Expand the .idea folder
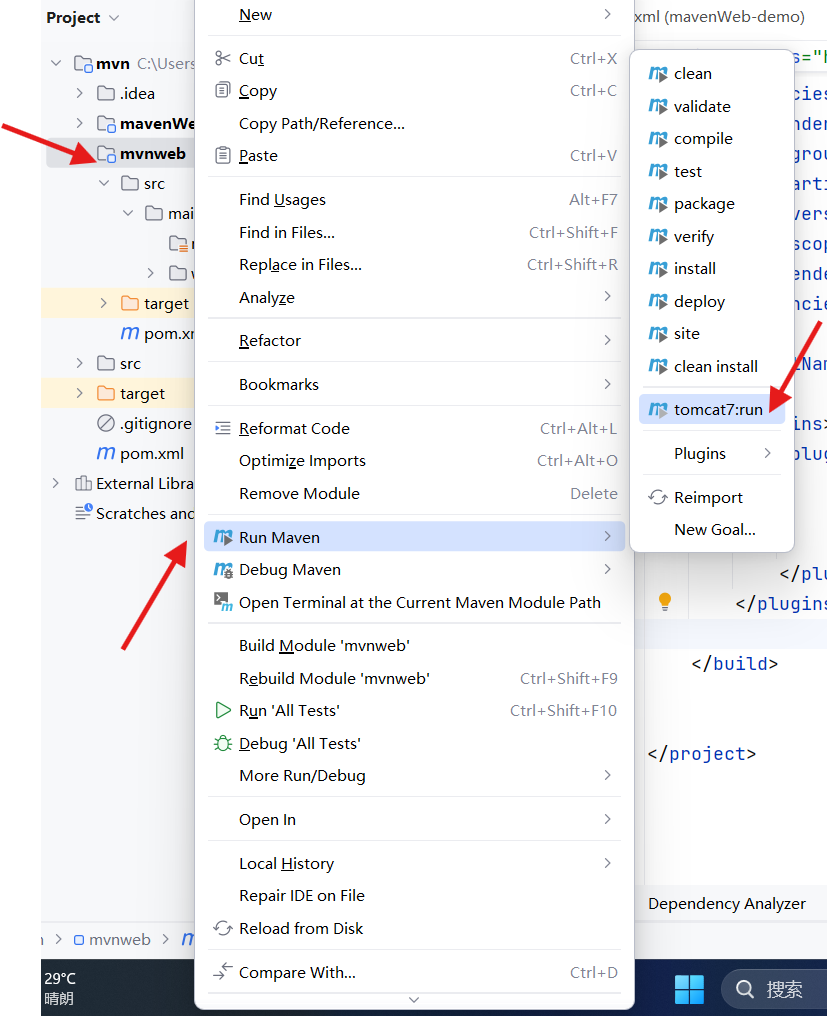Screen dimensions: 827x1016 pos(79,93)
